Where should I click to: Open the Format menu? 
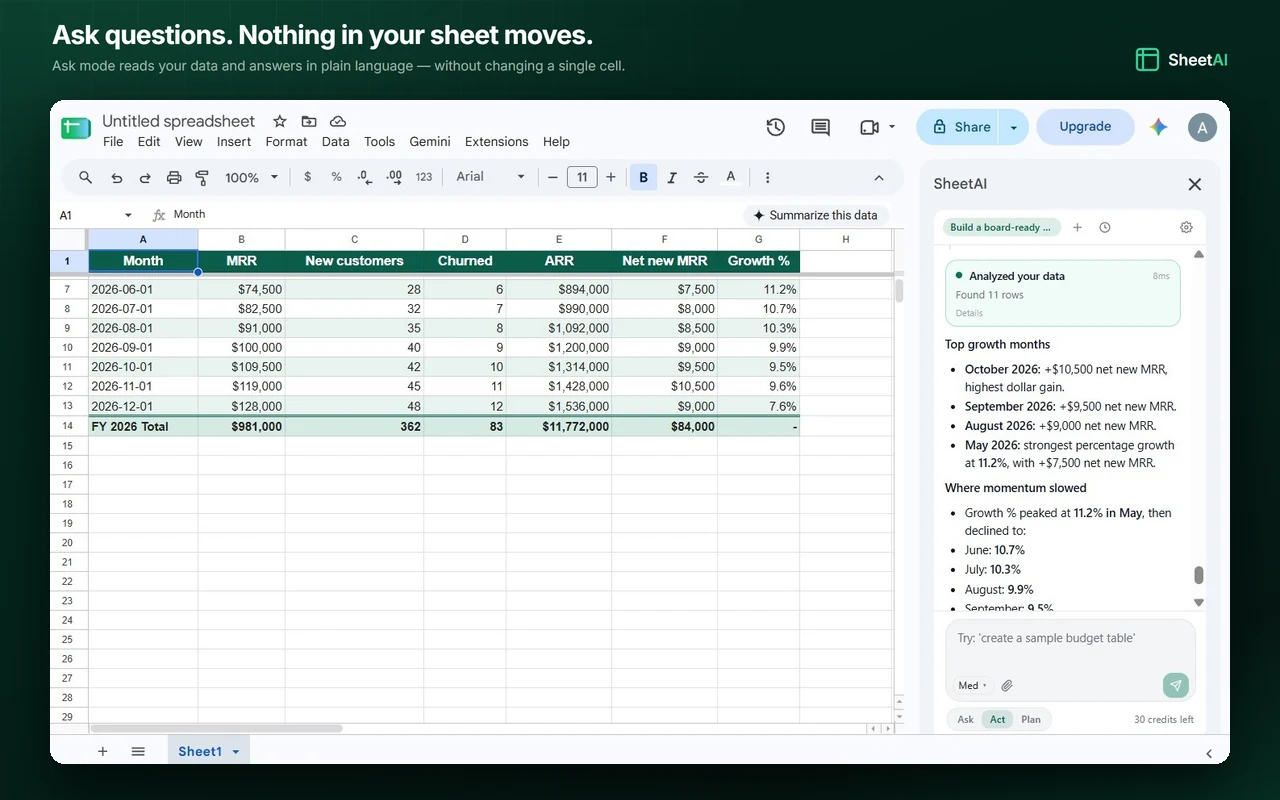[x=286, y=142]
